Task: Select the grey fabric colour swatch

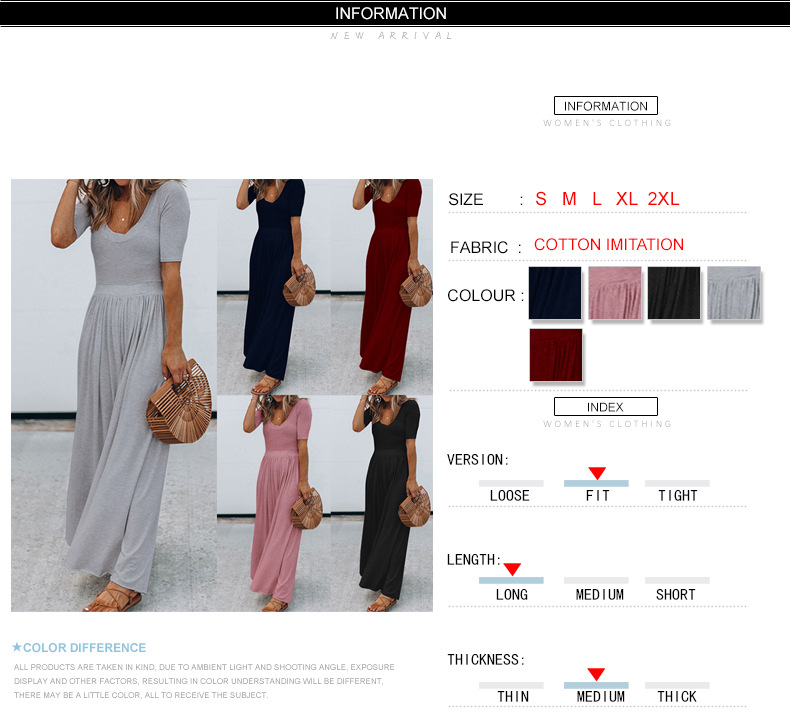Action: tap(734, 293)
